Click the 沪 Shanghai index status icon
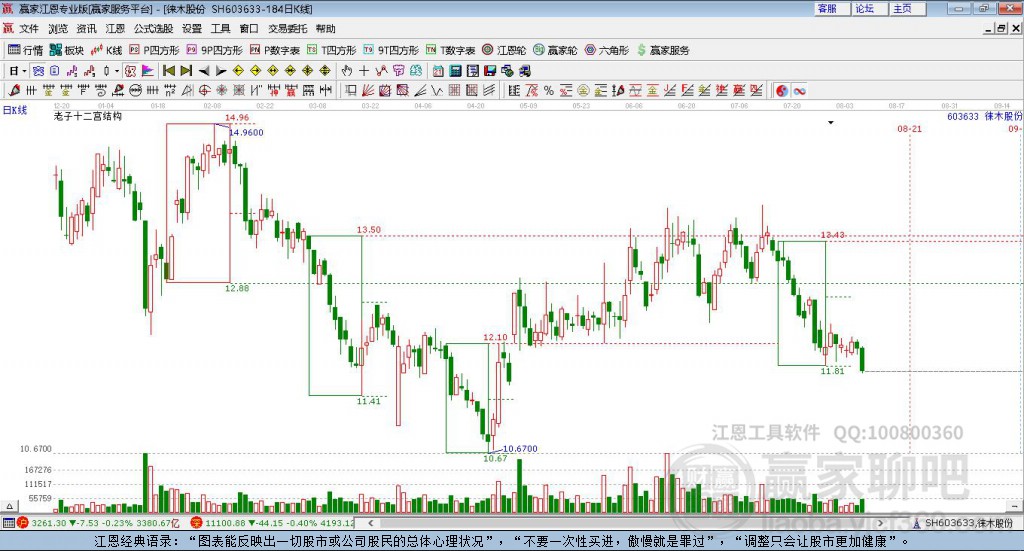The image size is (1024, 551). pos(22,523)
